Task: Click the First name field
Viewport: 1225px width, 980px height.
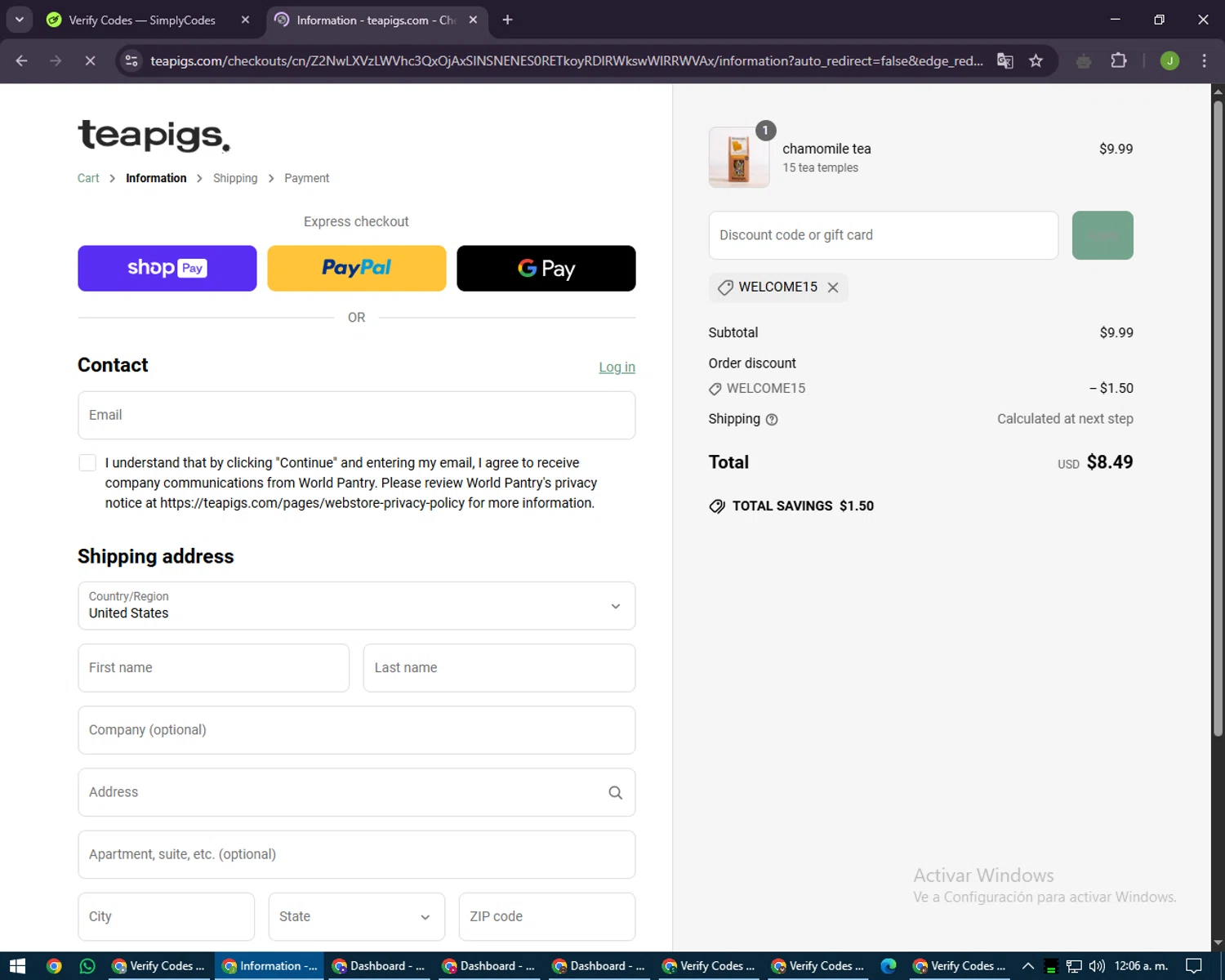Action: 214,668
